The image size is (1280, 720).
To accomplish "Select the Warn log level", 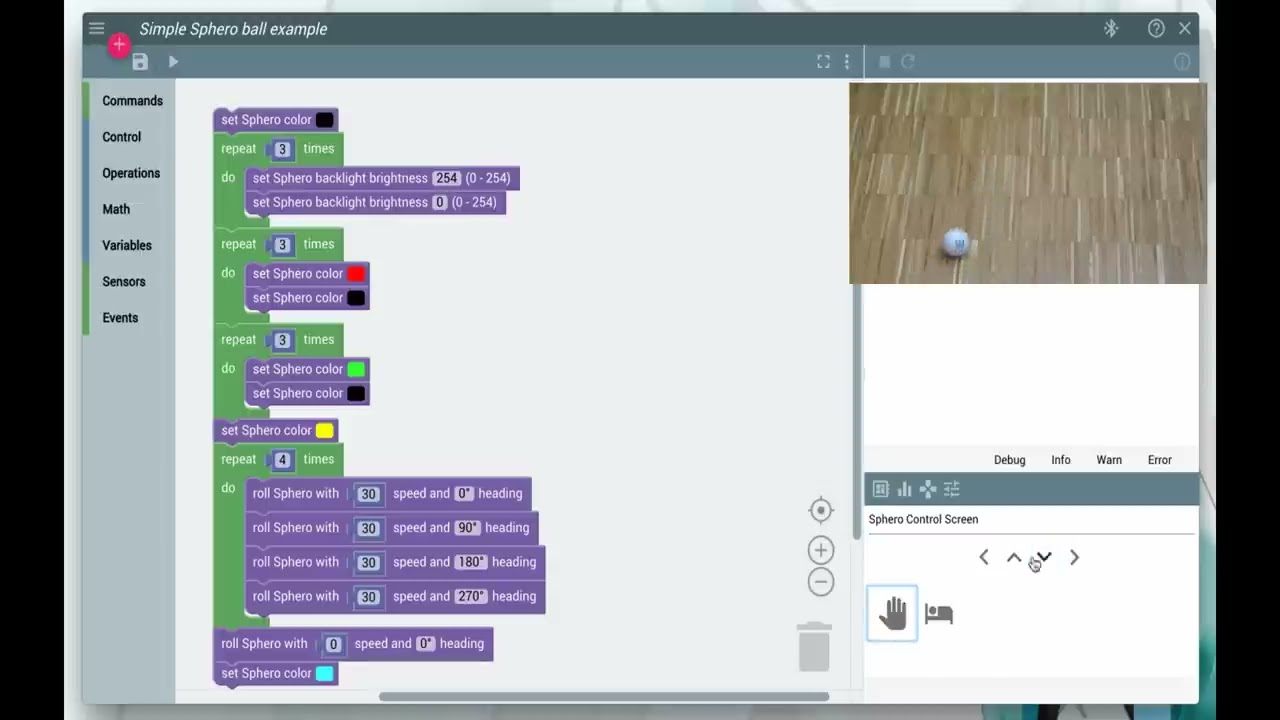I will click(1109, 460).
